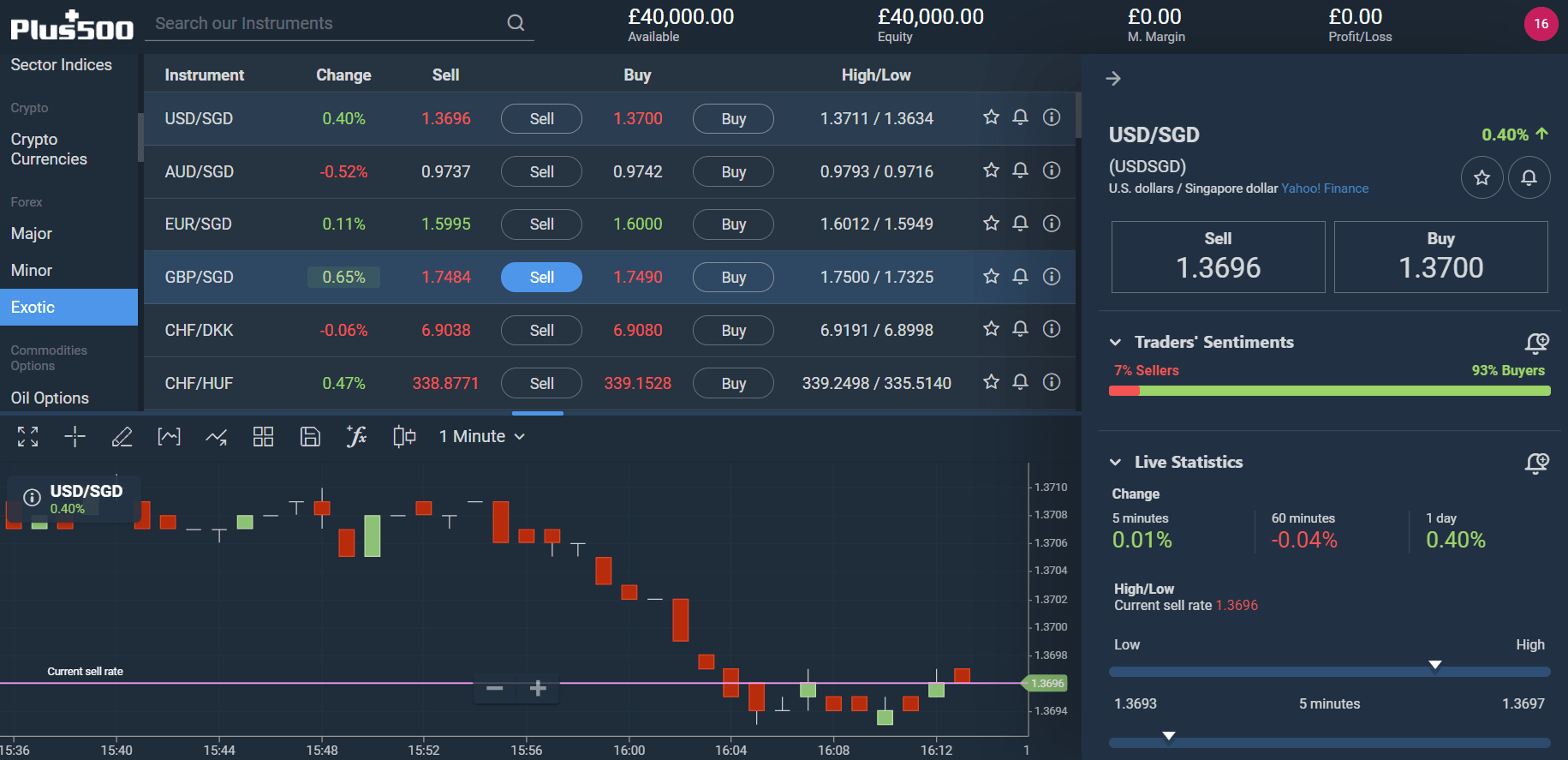
Task: Favorite CHF/DKK with row star
Action: 991,329
